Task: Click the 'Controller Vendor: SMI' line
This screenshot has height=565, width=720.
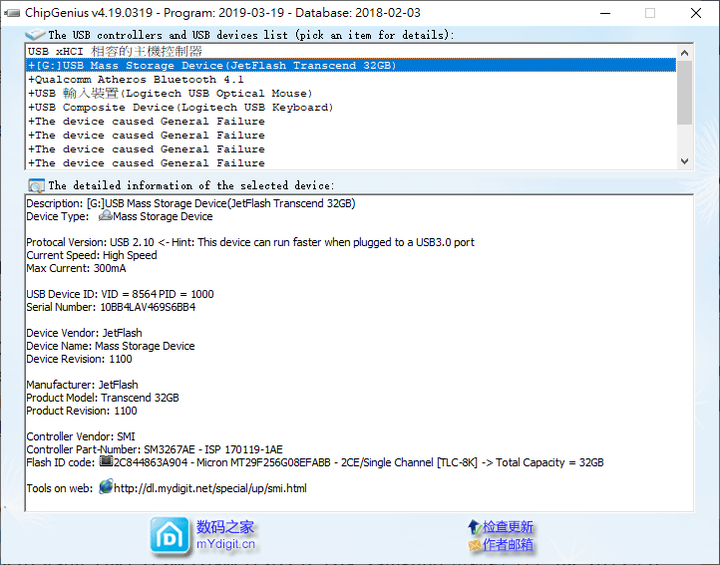Action: 80,436
